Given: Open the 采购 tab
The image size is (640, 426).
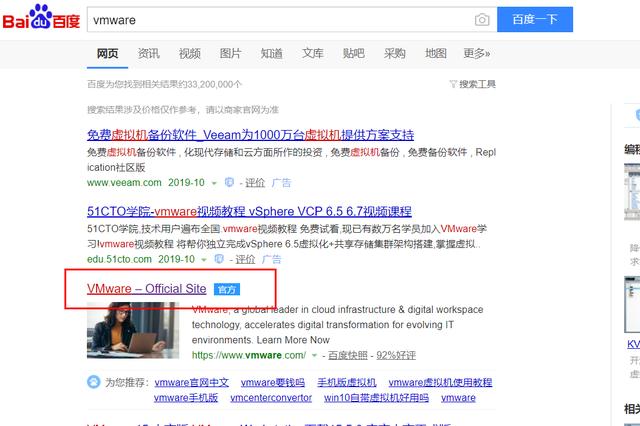Looking at the screenshot, I should click(x=395, y=53).
